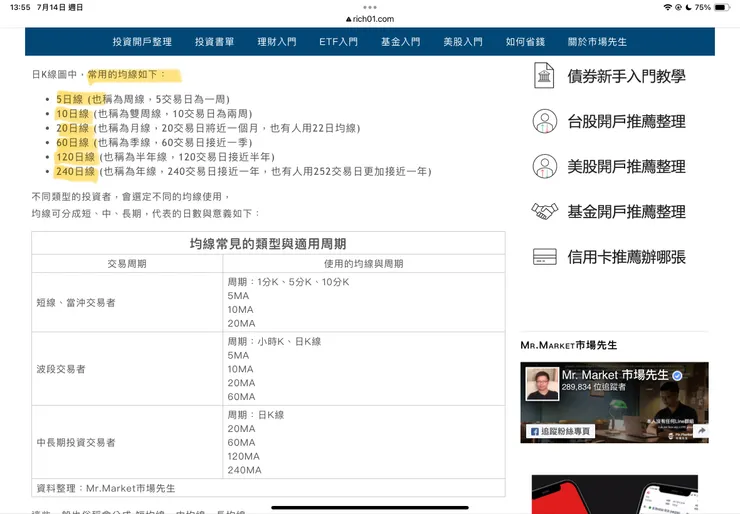Tap the Do Not Disturb moon icon

coord(688,7)
